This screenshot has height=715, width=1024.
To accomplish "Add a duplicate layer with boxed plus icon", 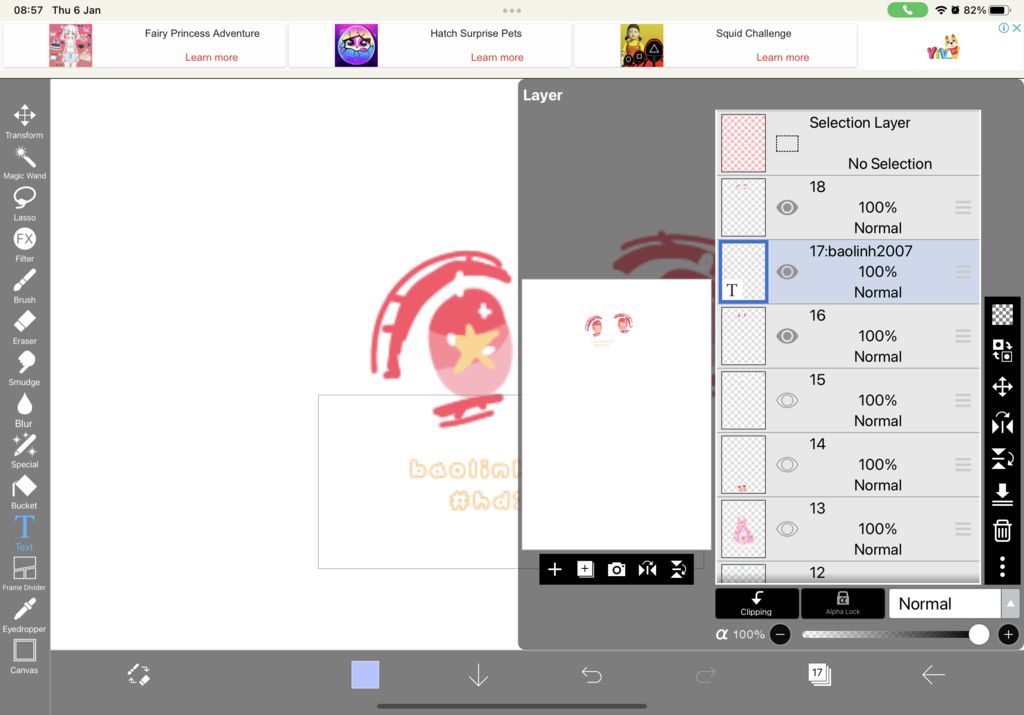I will 585,569.
